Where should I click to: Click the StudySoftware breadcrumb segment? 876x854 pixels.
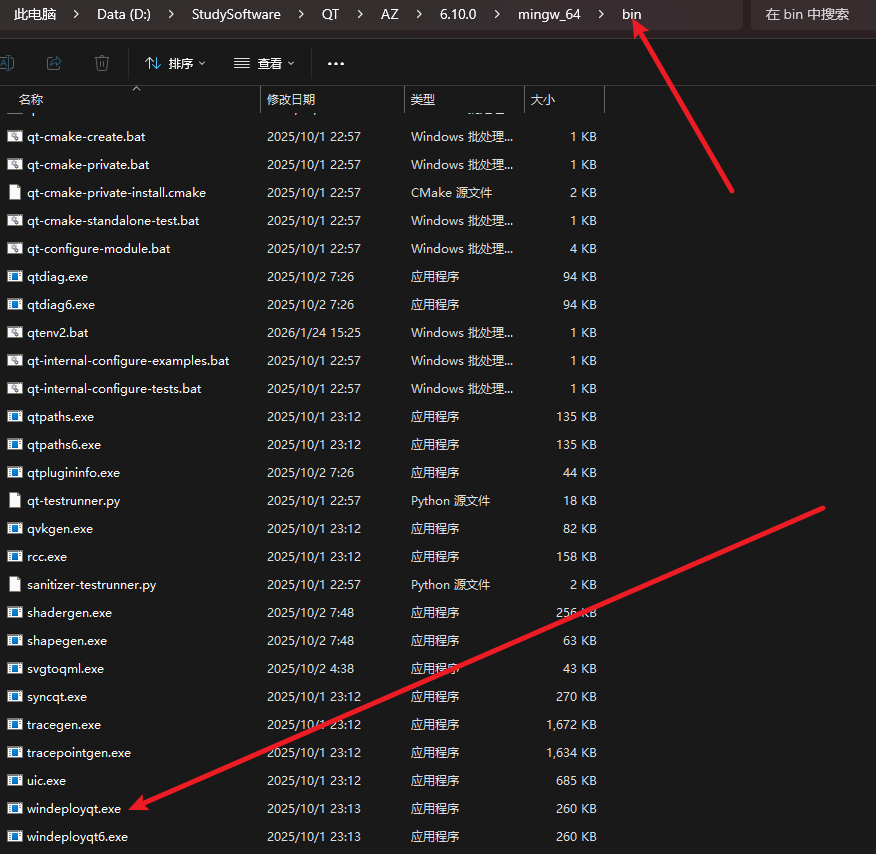[x=236, y=14]
